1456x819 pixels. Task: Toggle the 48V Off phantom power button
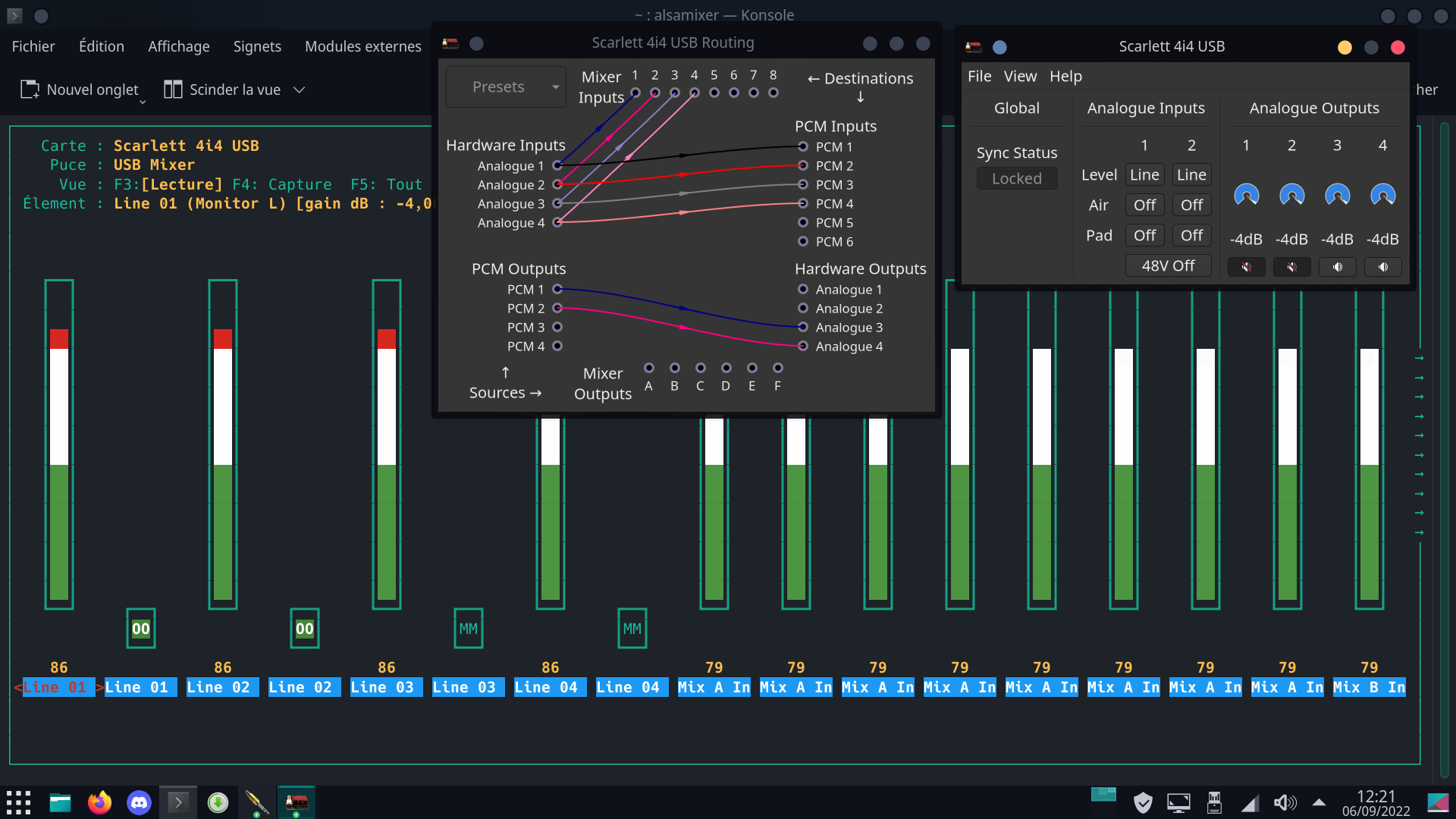(1168, 265)
